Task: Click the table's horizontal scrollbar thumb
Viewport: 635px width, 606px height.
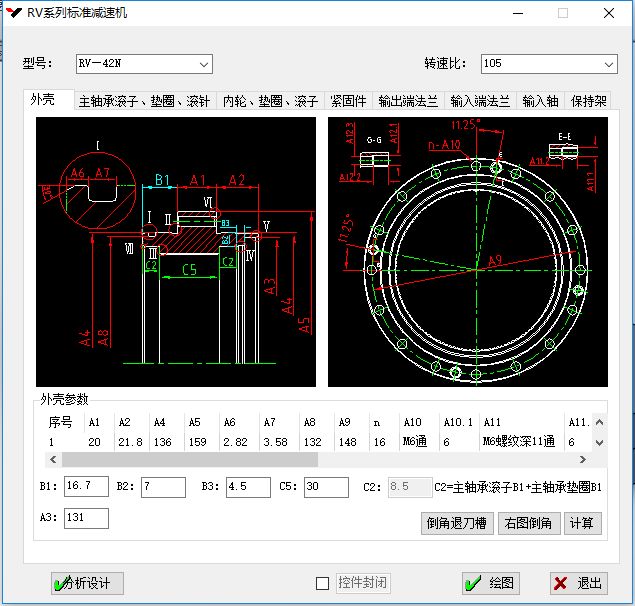Action: (190, 459)
